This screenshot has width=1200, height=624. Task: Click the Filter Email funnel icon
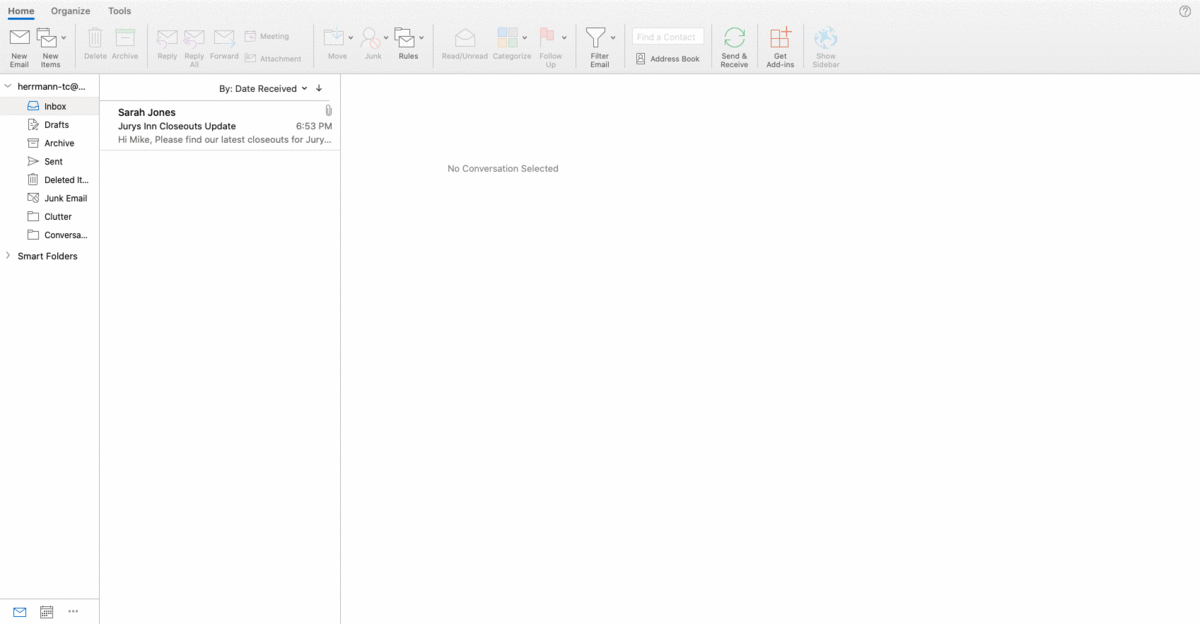coord(596,38)
